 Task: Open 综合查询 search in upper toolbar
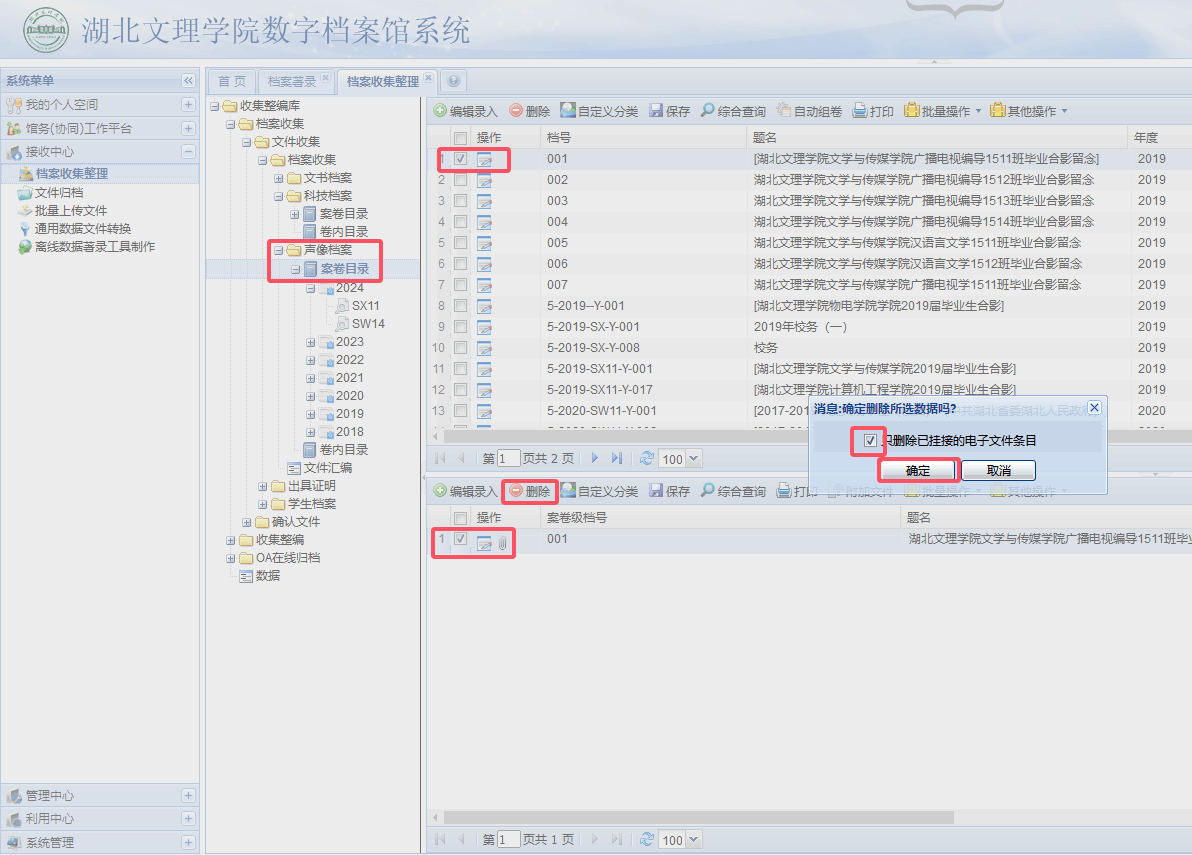(x=733, y=111)
